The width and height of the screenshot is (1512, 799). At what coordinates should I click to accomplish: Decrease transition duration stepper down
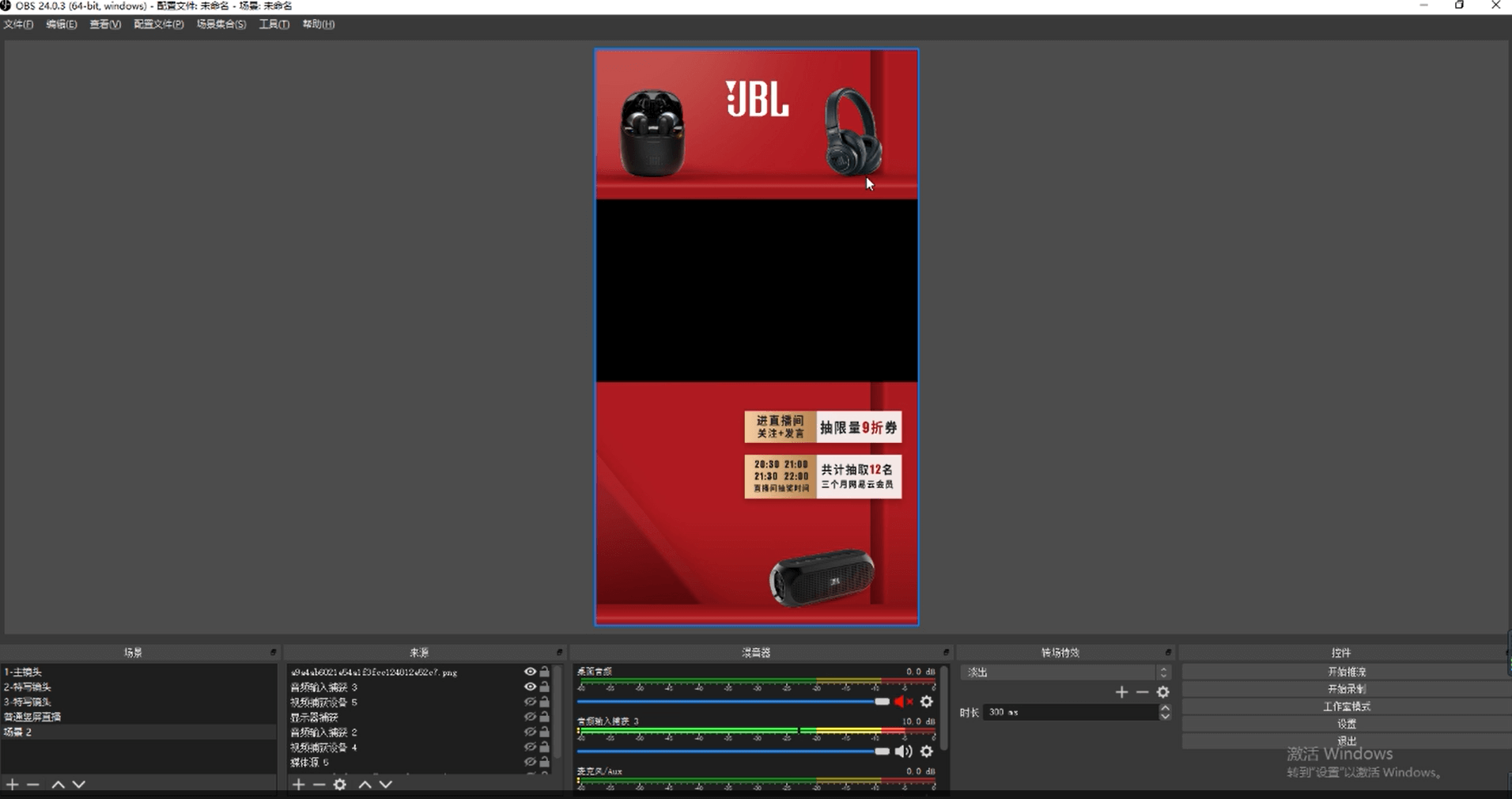[x=1165, y=716]
